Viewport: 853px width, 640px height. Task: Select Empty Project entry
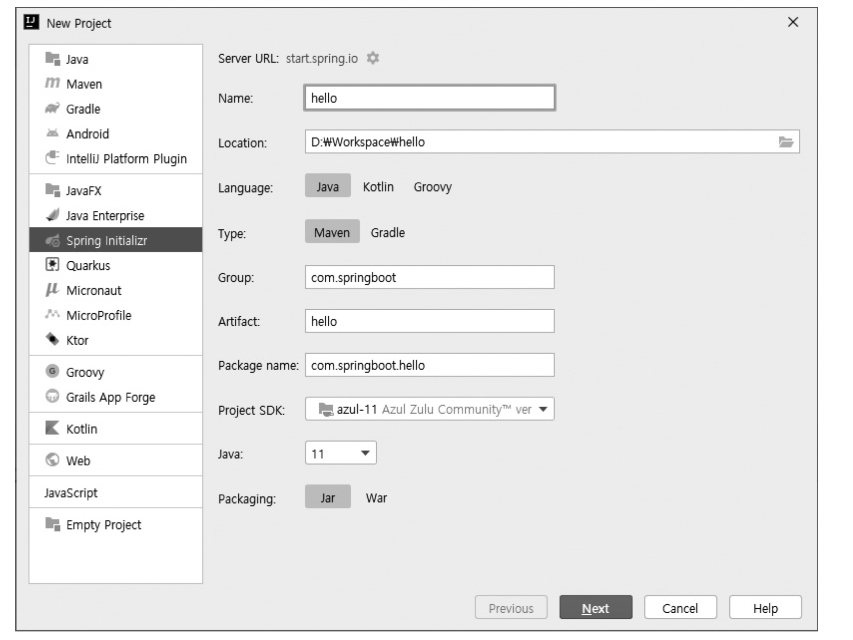(x=115, y=524)
